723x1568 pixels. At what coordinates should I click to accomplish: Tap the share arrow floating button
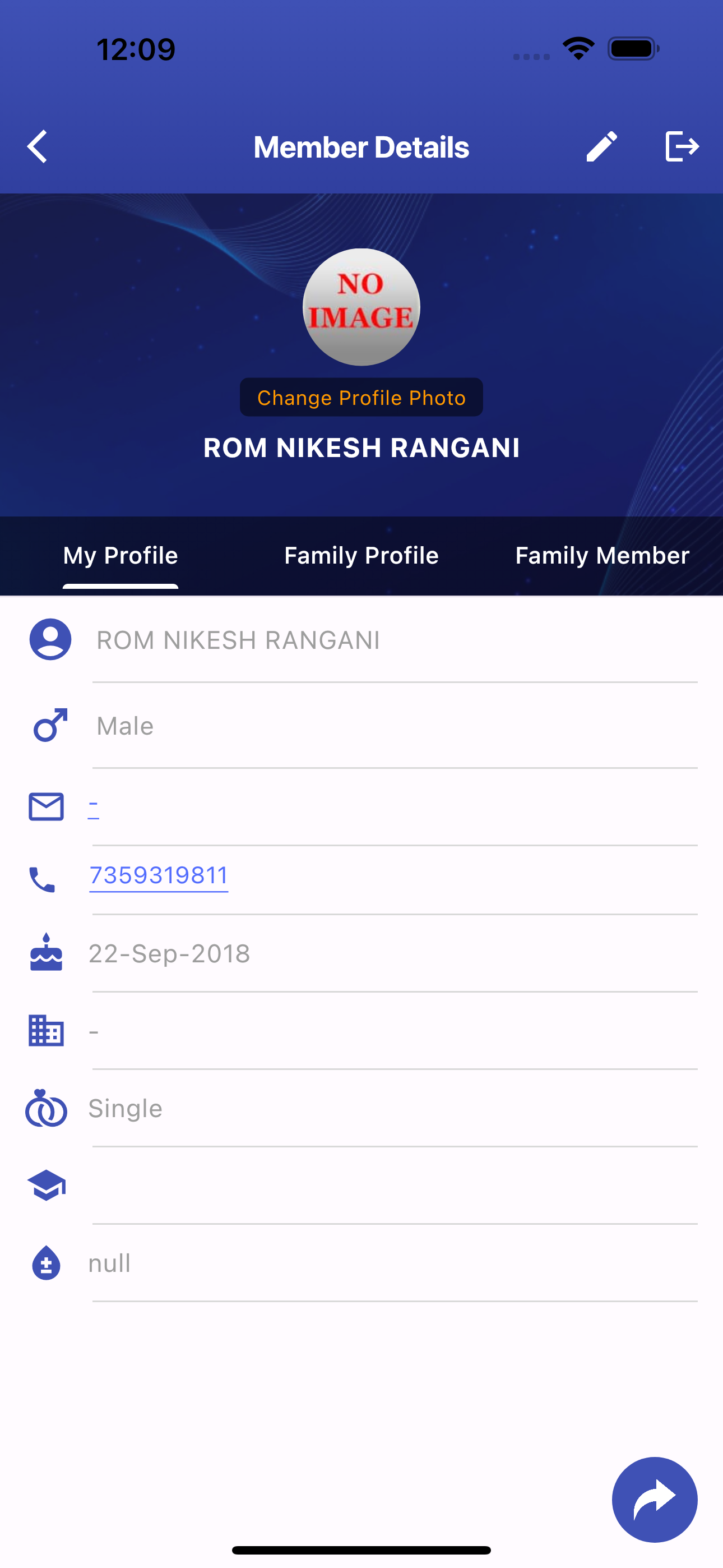click(x=654, y=1499)
